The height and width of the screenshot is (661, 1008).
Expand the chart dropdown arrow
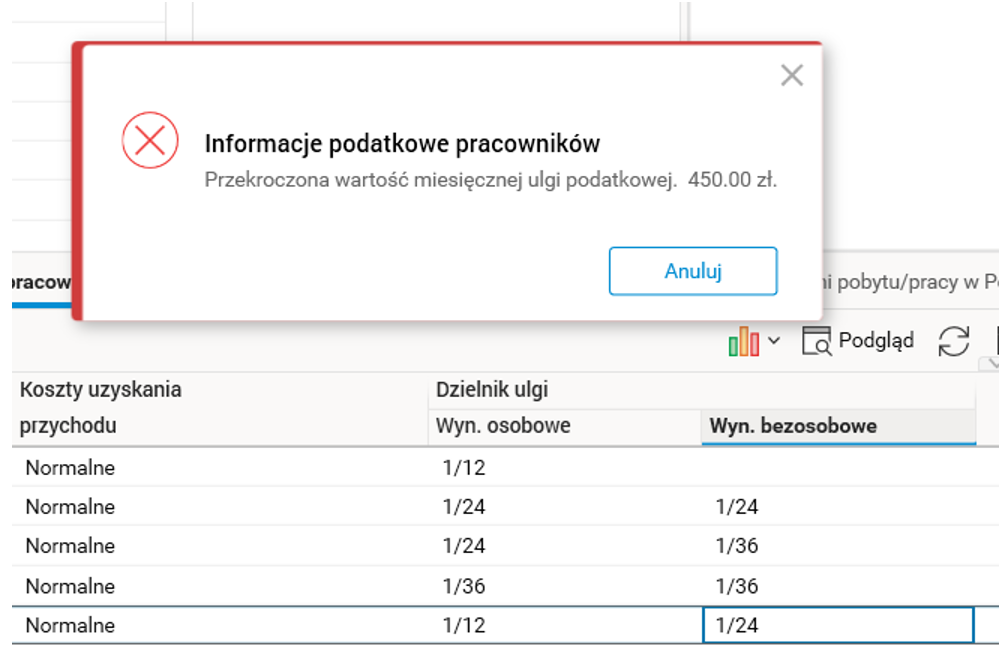[x=774, y=342]
